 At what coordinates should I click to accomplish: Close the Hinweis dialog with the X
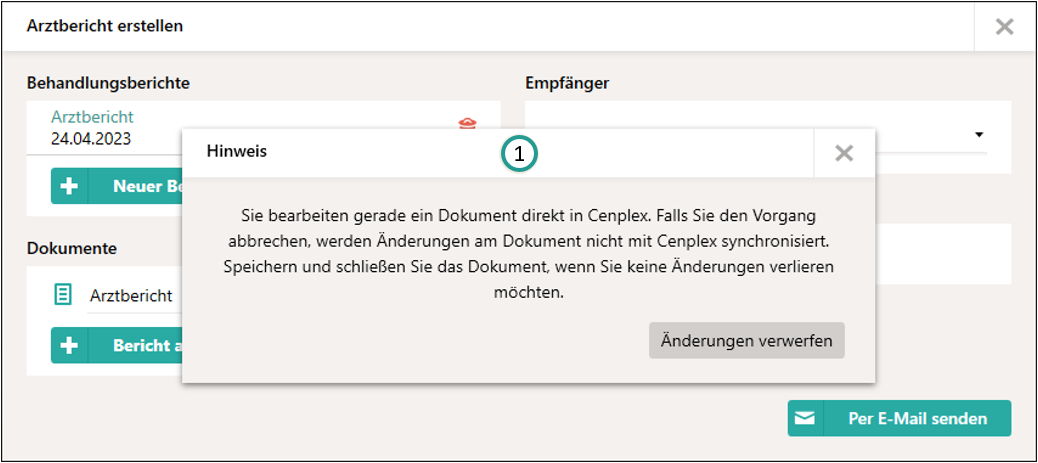click(844, 153)
